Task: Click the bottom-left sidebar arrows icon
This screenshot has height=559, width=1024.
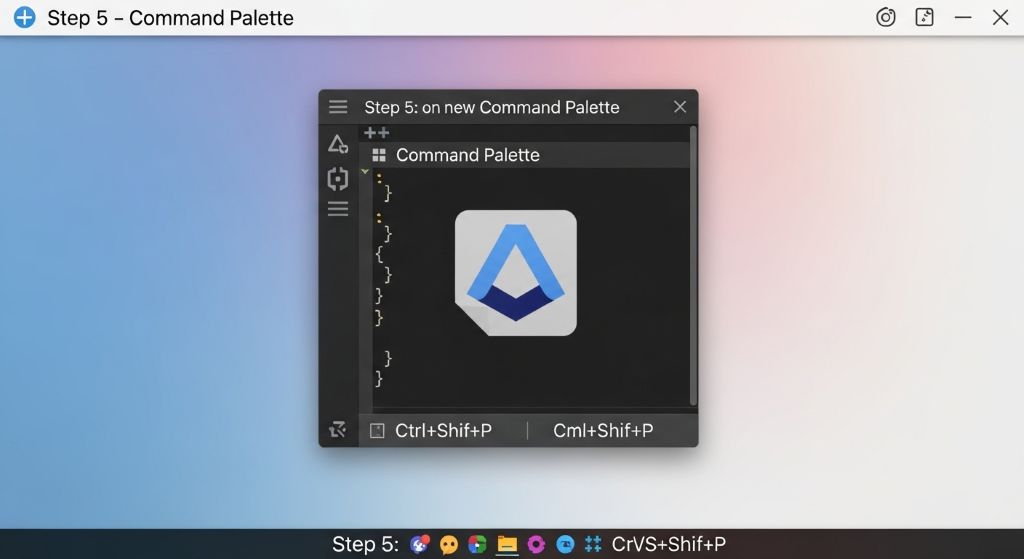Action: click(x=338, y=430)
